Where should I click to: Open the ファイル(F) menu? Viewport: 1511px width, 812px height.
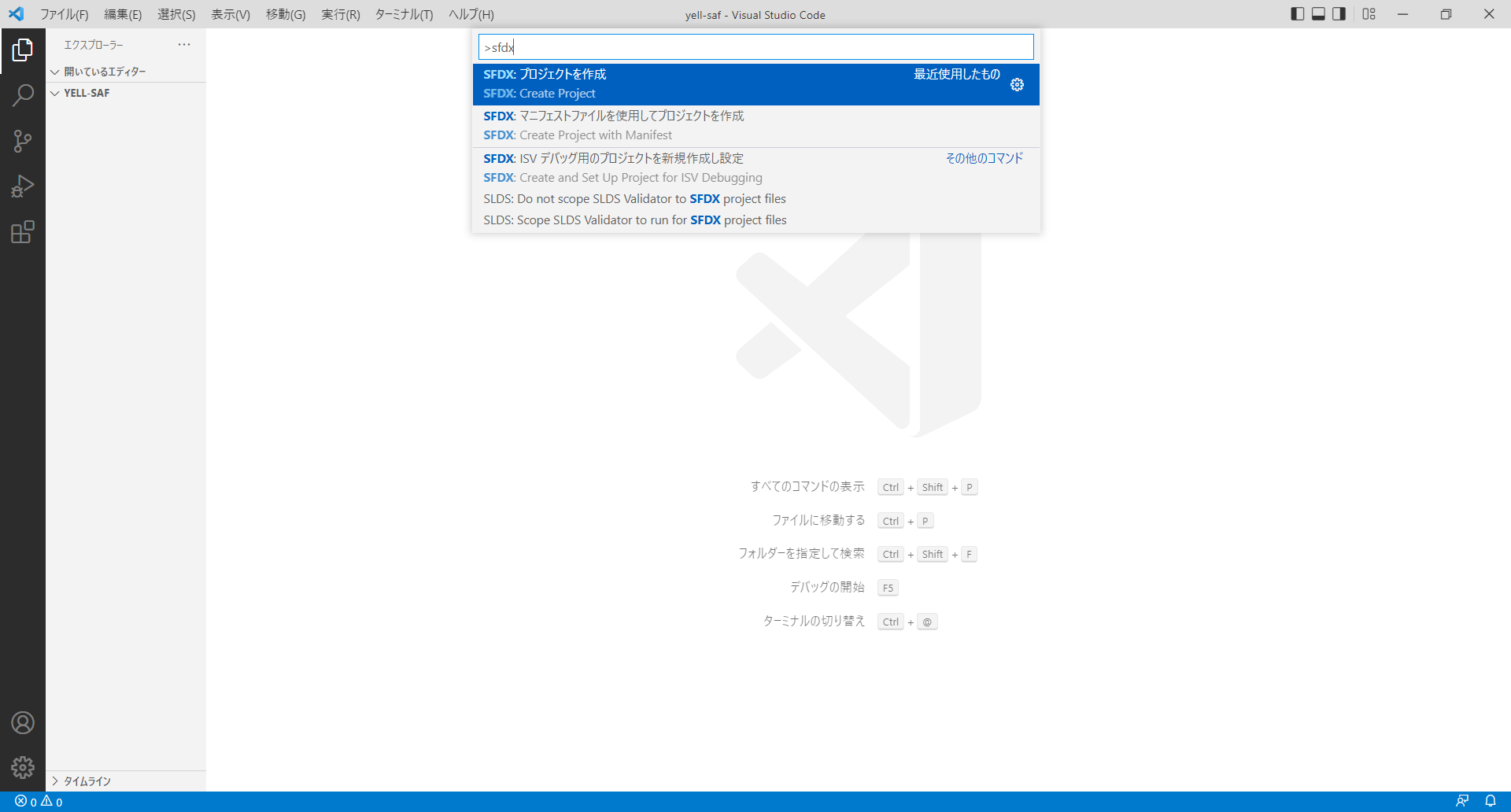pos(65,14)
